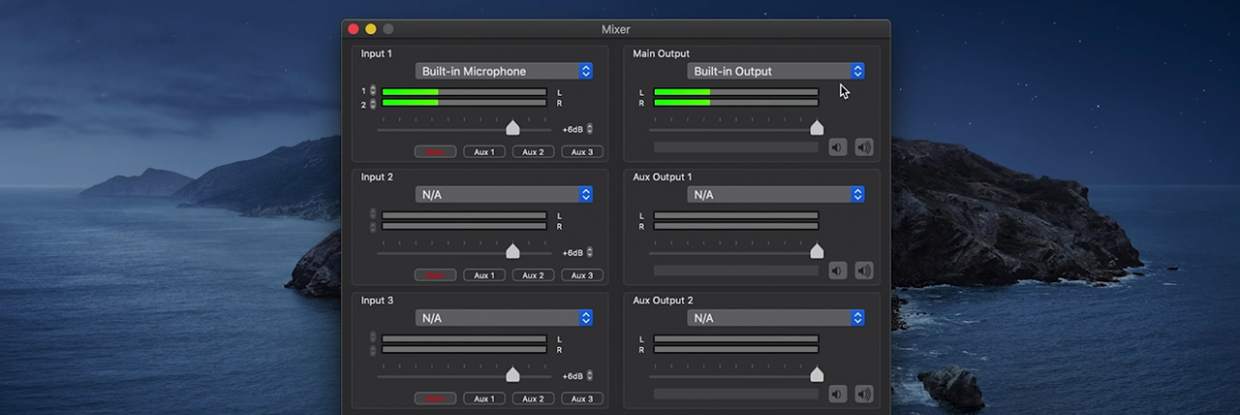Screen dimensions: 1240x415
Task: Click Aux Output 2's low-volume speaker icon
Action: pos(837,394)
